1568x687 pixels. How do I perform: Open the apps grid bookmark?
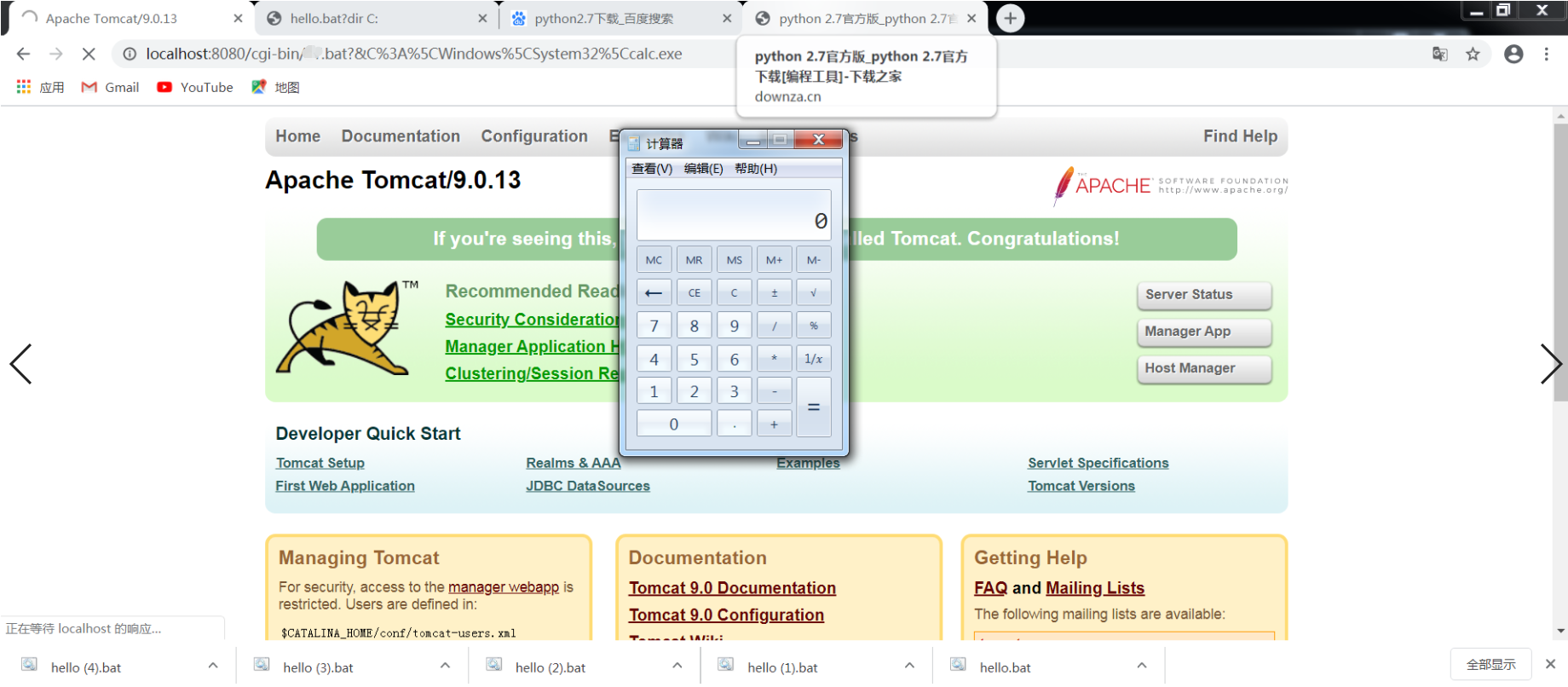[40, 87]
